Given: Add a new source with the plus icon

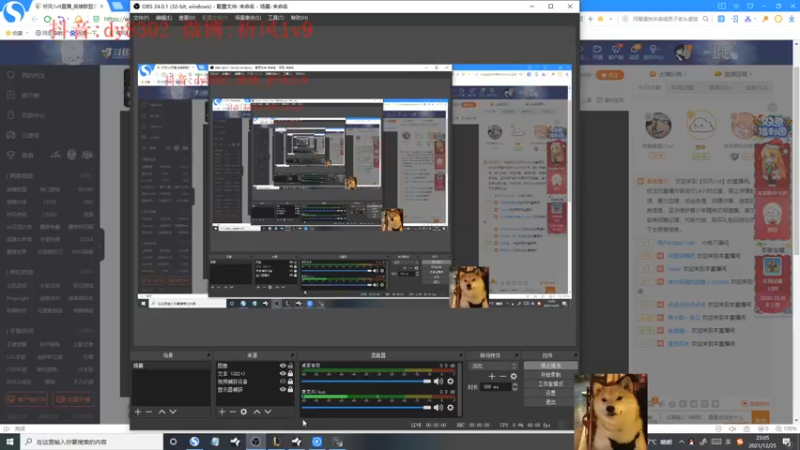Looking at the screenshot, I should [222, 412].
